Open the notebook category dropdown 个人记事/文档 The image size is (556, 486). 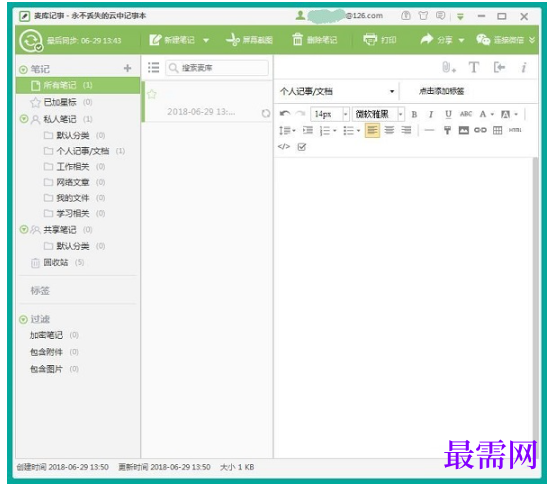tap(337, 91)
